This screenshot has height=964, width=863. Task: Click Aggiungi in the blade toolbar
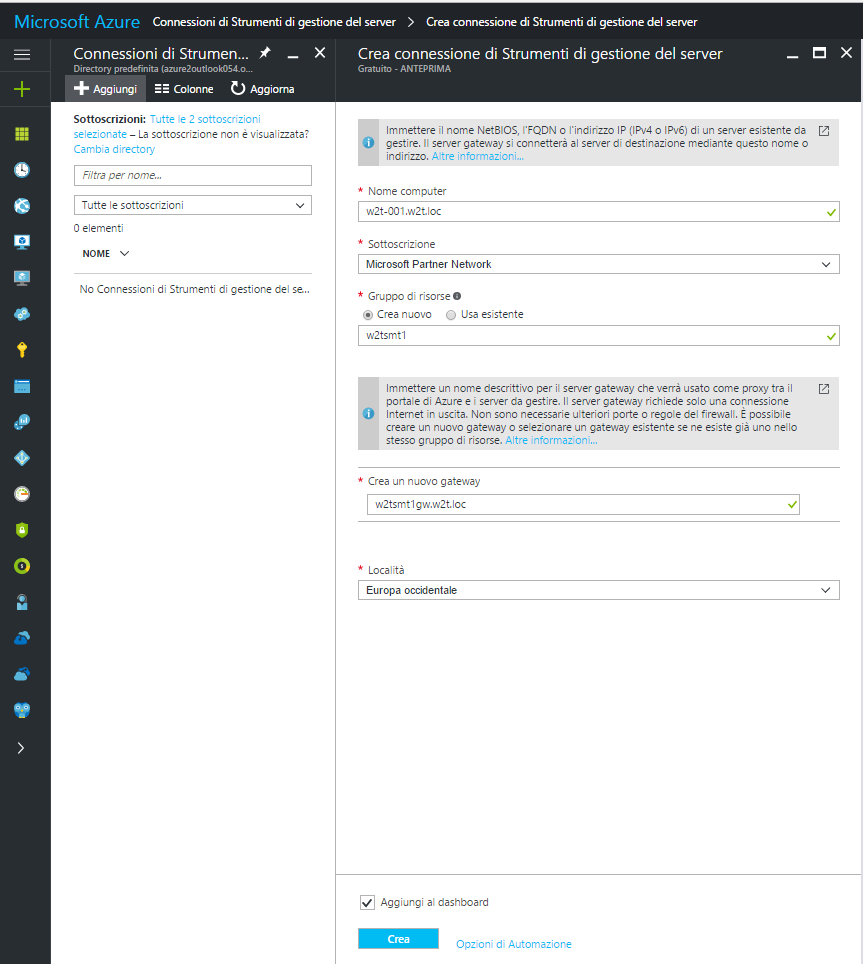coord(105,89)
